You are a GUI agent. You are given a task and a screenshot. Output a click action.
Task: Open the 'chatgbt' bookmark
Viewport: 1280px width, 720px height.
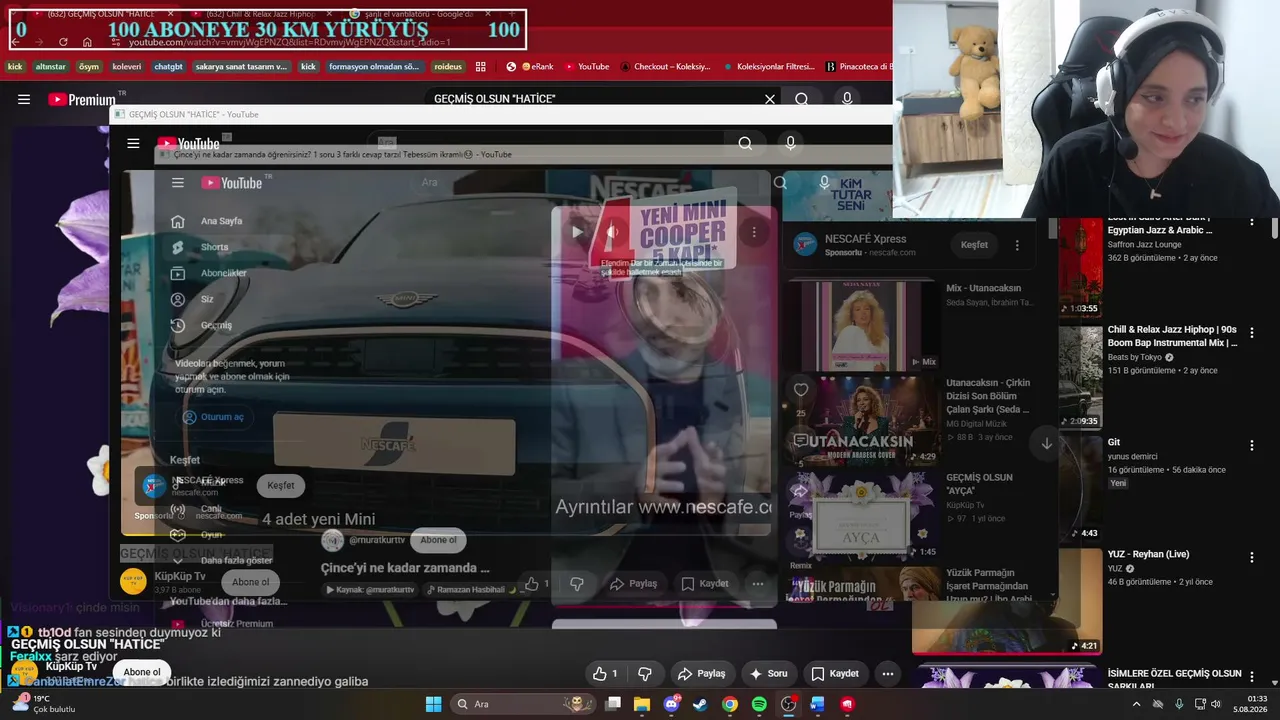[169, 67]
